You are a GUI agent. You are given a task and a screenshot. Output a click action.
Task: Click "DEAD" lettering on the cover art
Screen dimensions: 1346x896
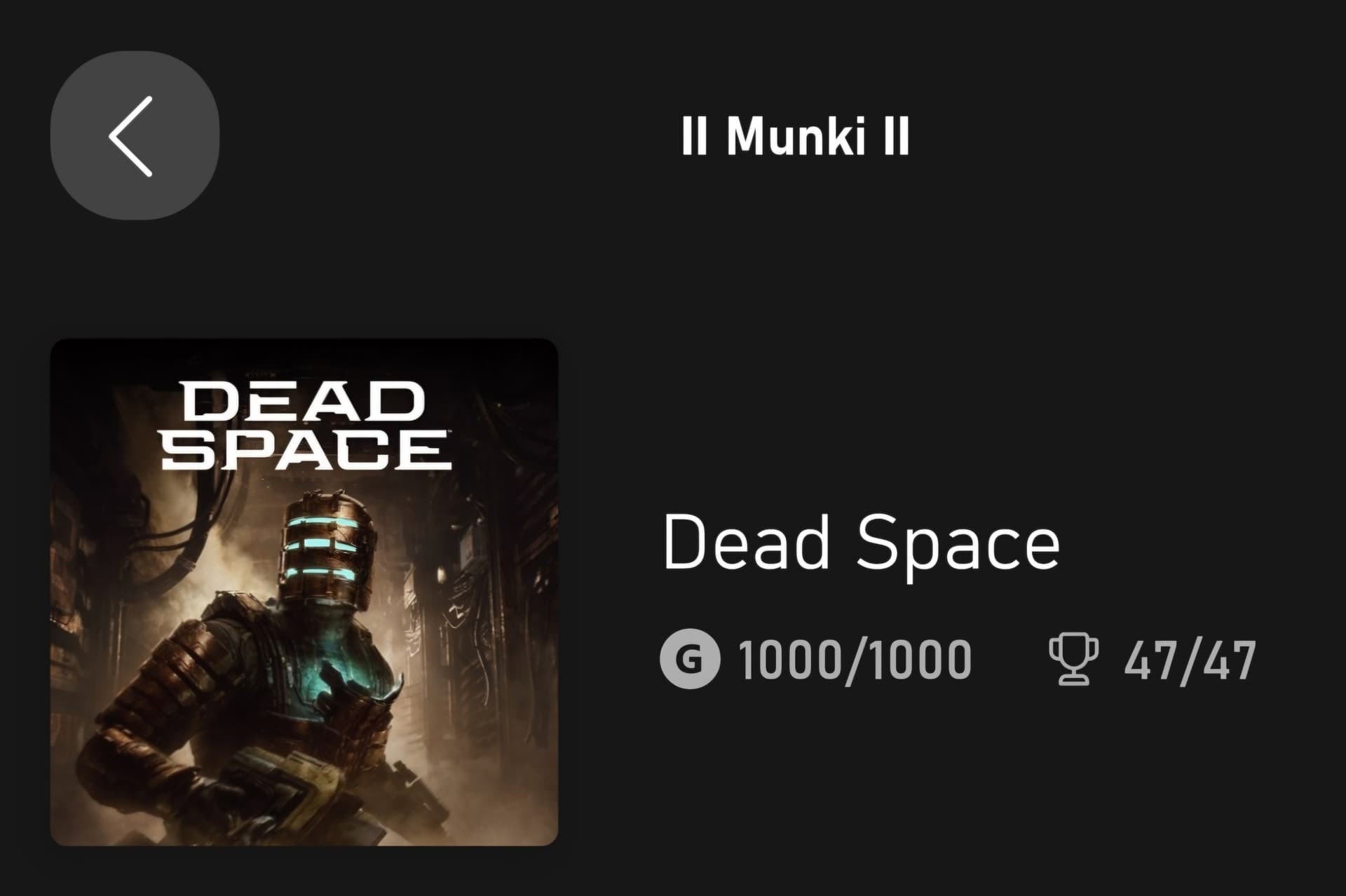[x=303, y=402]
